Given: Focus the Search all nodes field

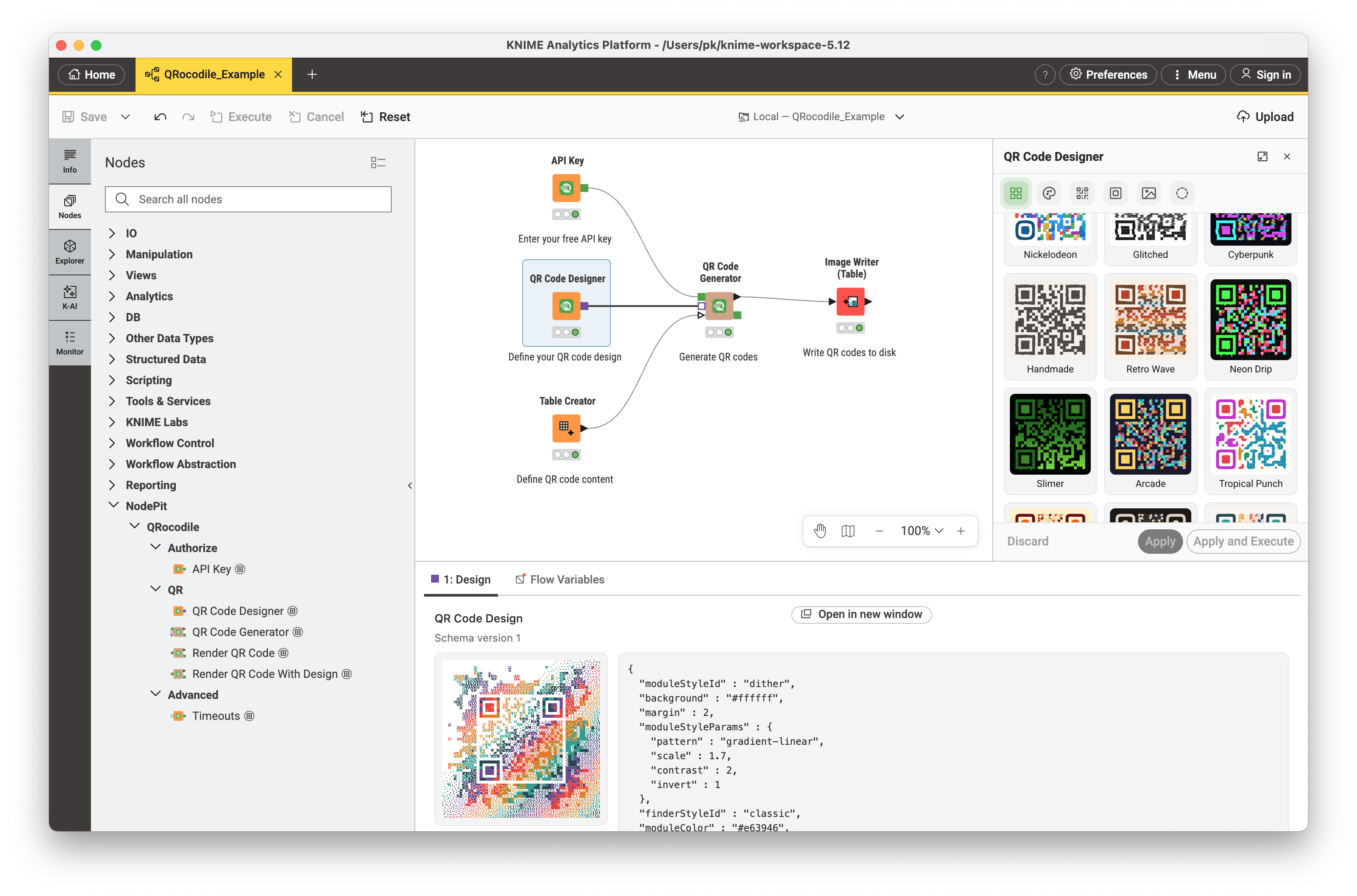Looking at the screenshot, I should (x=248, y=199).
